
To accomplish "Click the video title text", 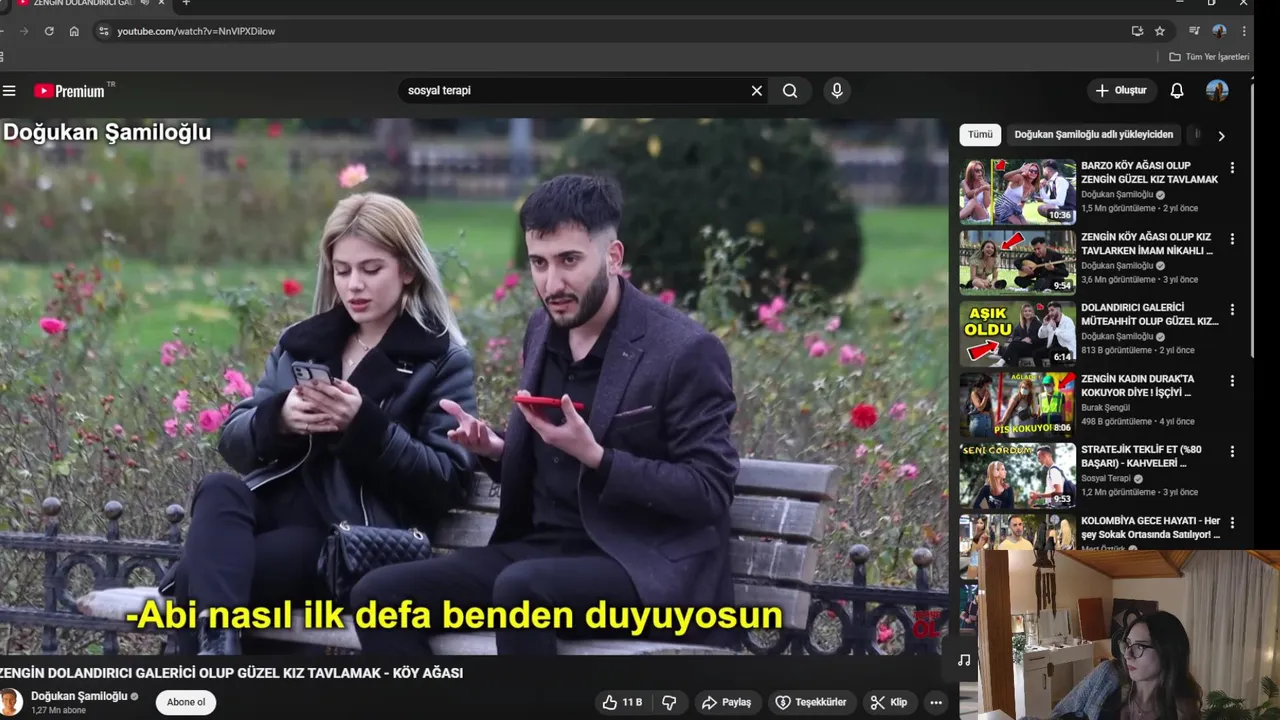I will pos(231,673).
